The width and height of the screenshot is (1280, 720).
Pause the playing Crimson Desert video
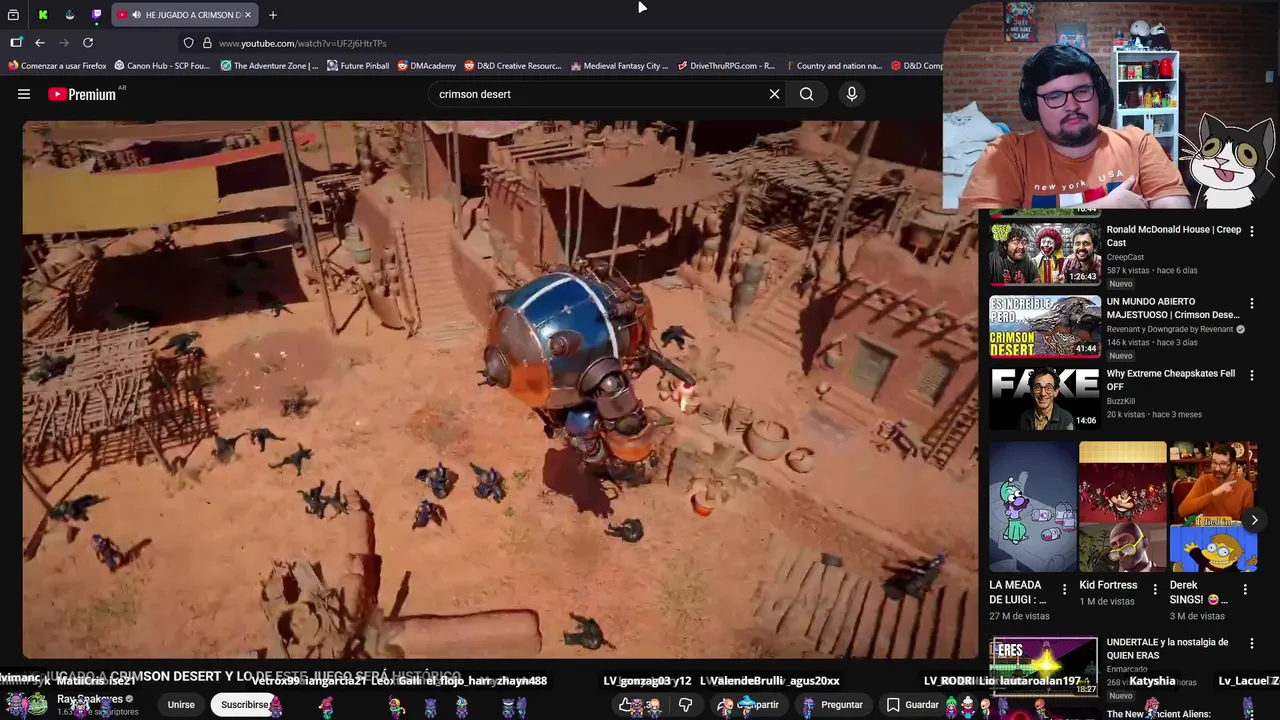click(500, 390)
